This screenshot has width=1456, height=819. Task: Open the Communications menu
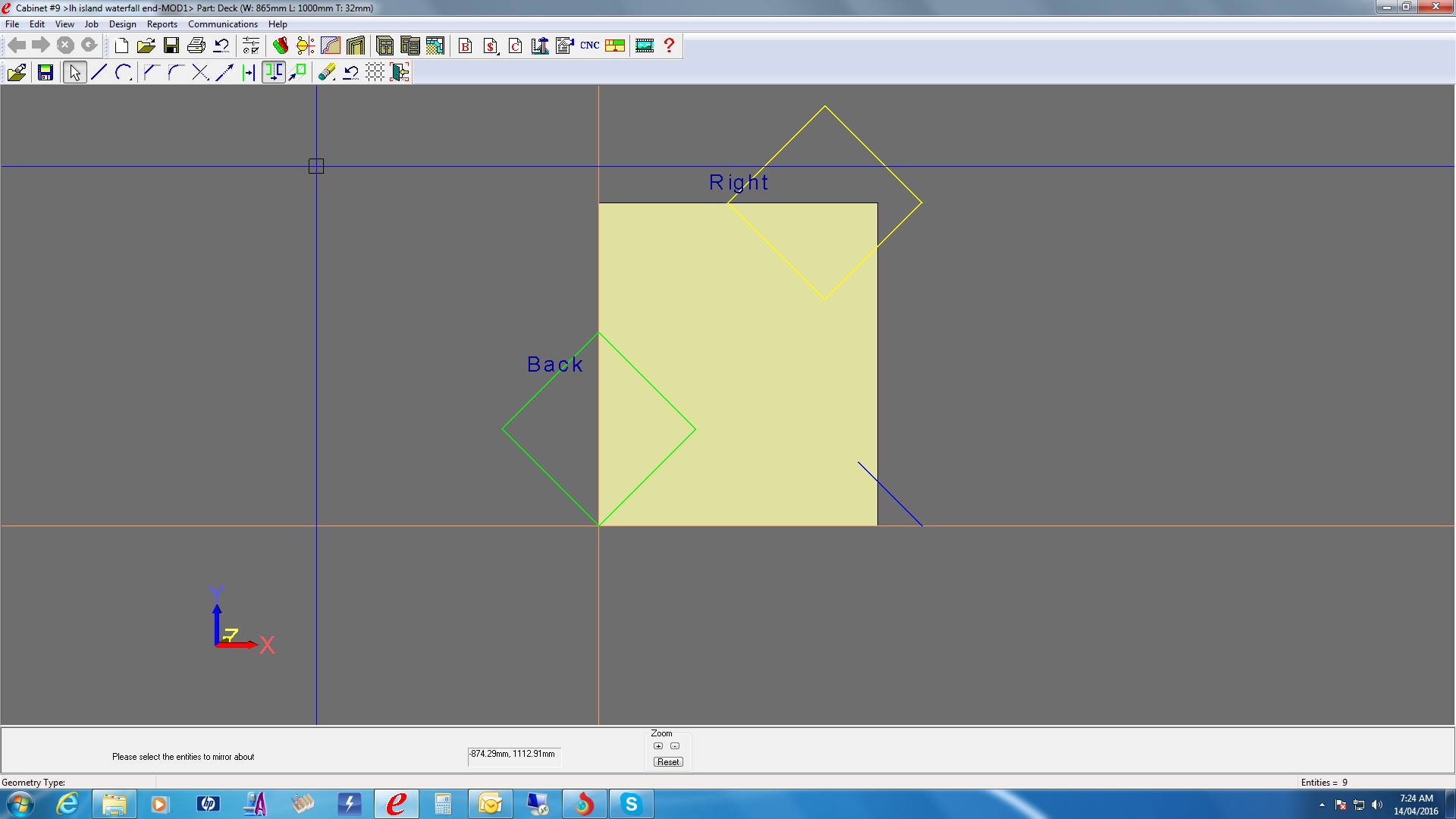point(222,24)
